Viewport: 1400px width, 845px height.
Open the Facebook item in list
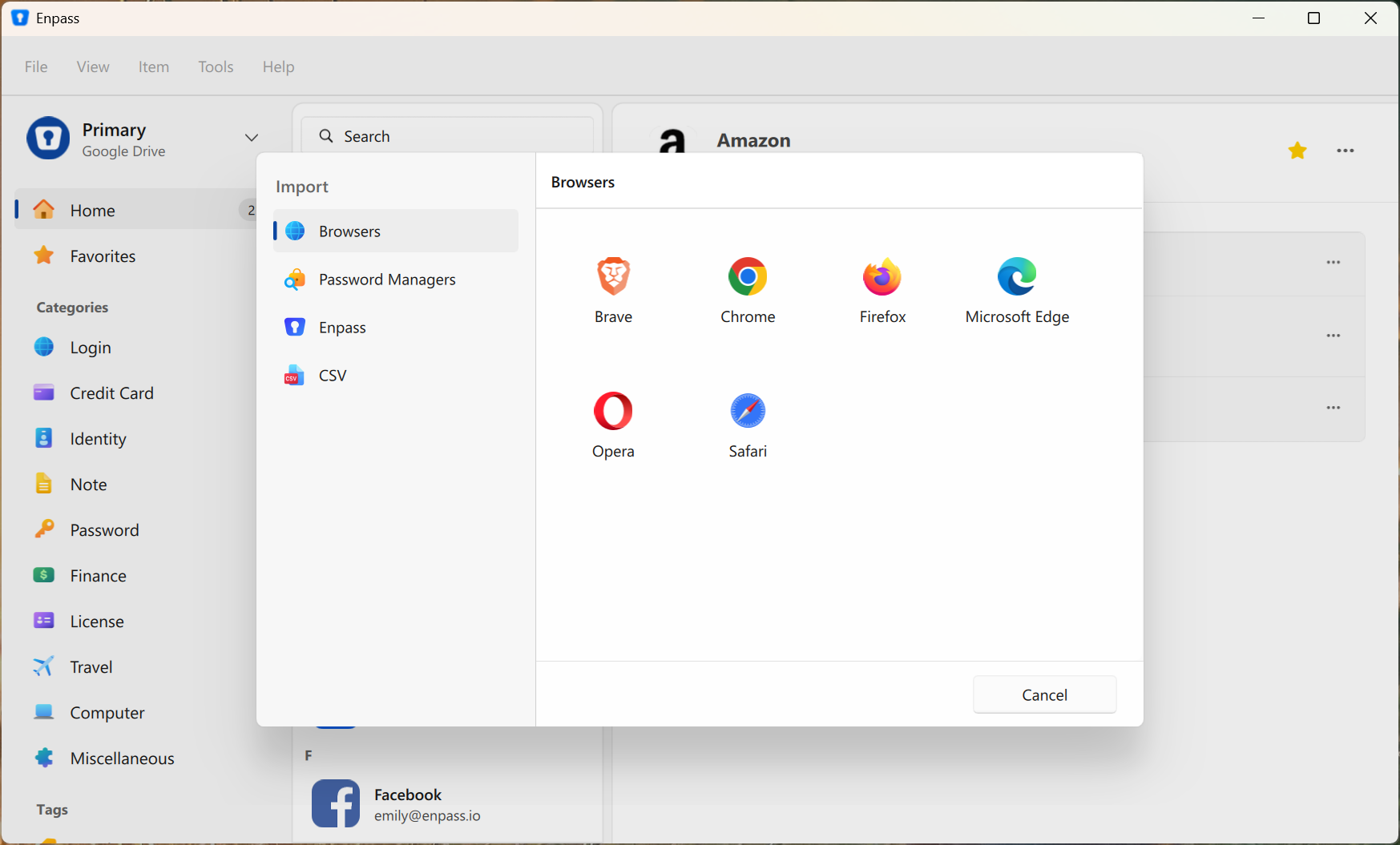(447, 803)
